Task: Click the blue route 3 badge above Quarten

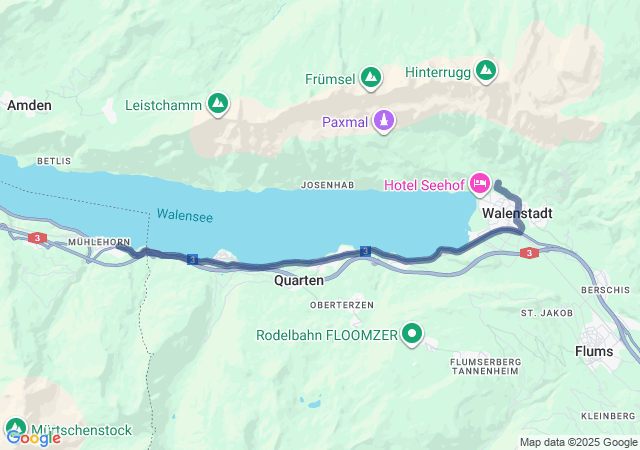Action: [365, 251]
